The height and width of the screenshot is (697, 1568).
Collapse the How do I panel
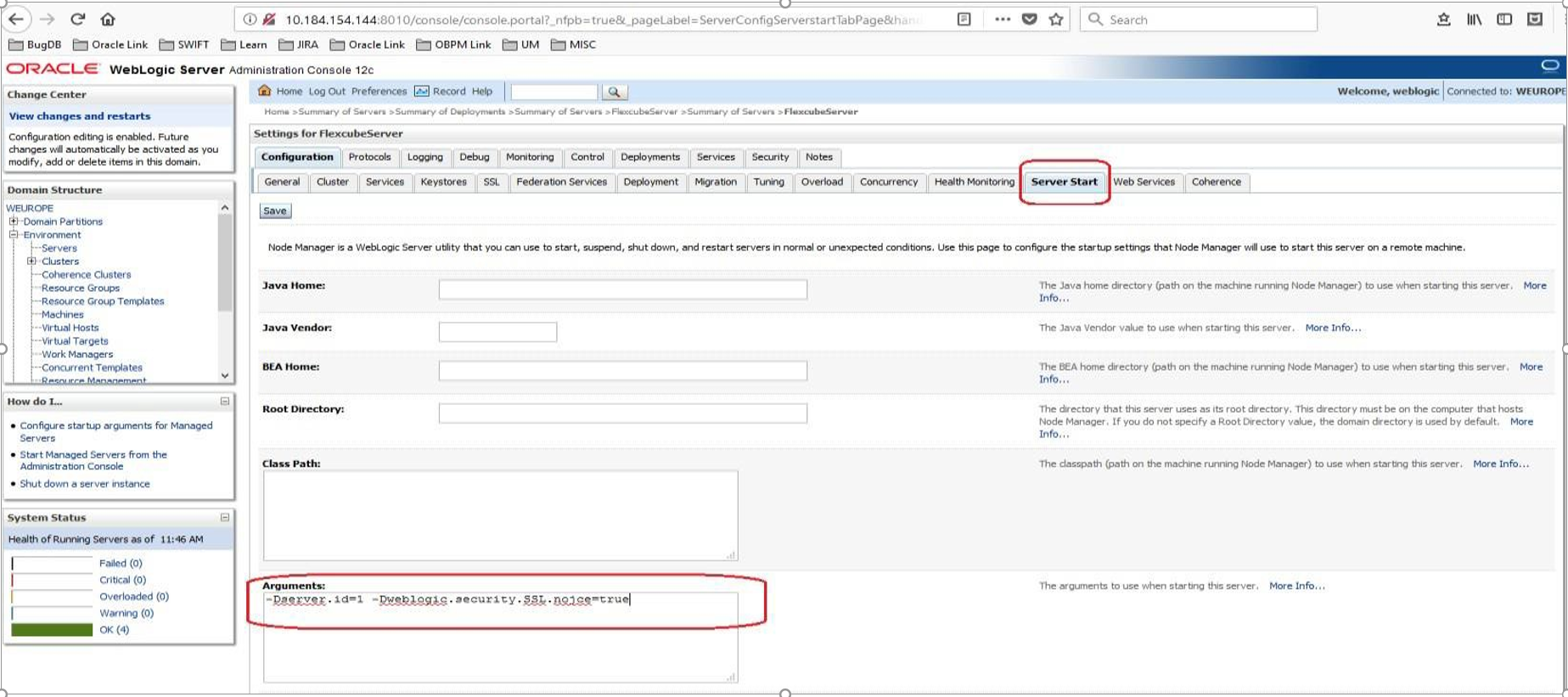pyautogui.click(x=225, y=402)
